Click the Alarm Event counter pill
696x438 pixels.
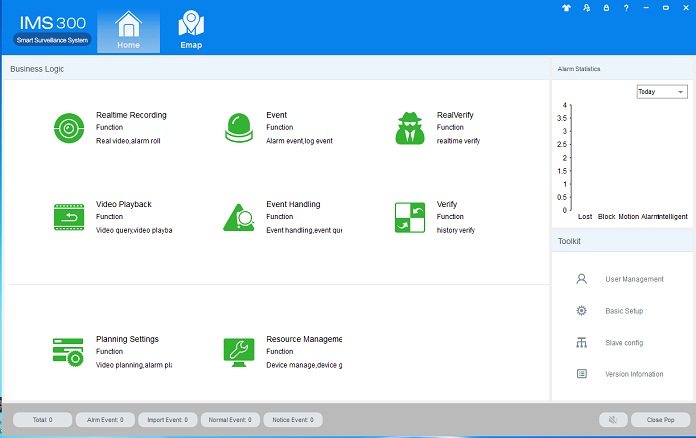(x=105, y=420)
